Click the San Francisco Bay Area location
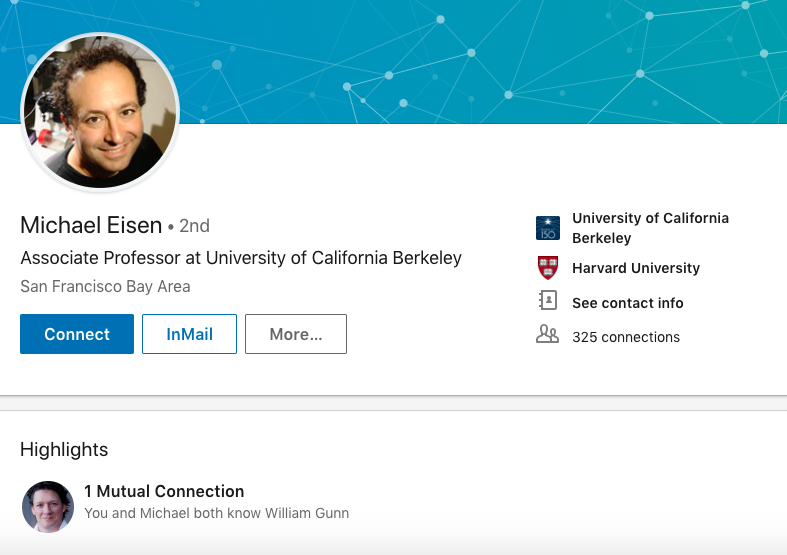The height and width of the screenshot is (555, 787). pos(105,287)
